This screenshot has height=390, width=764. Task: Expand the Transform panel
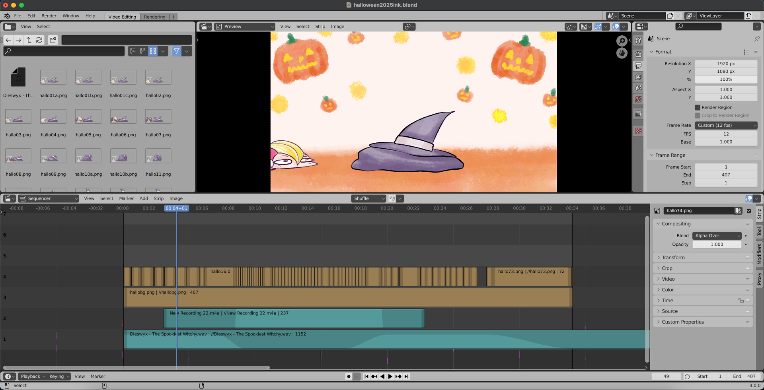(x=703, y=257)
